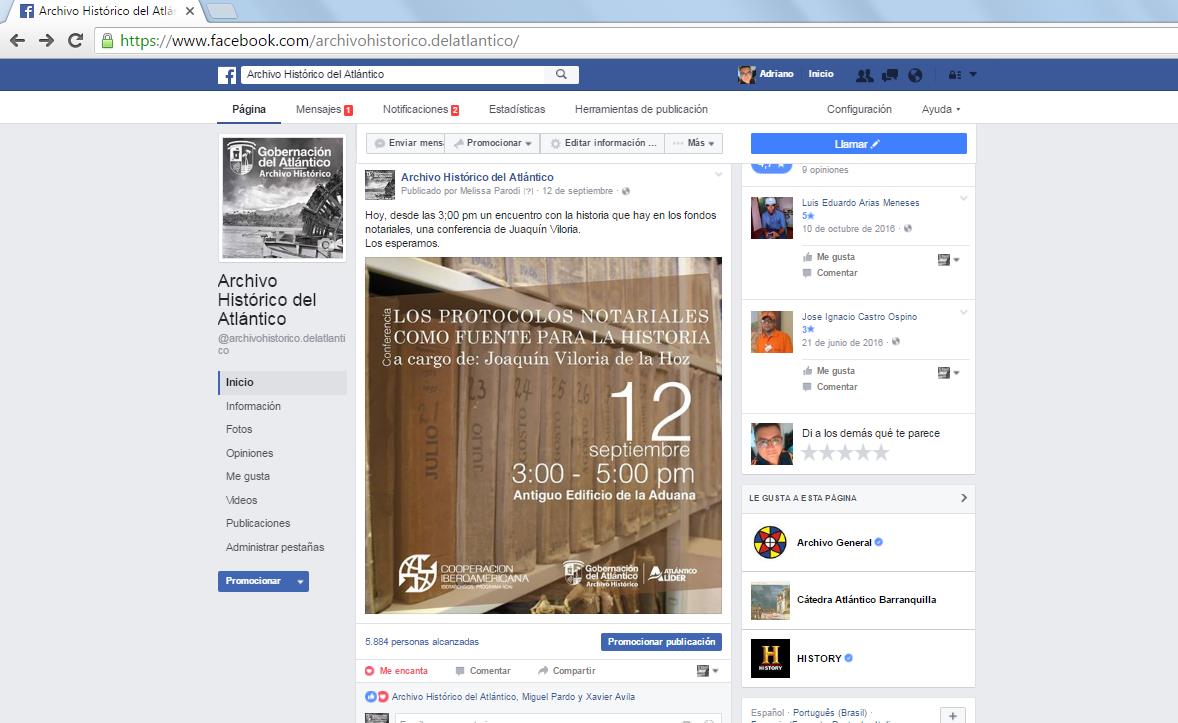1178x723 pixels.
Task: Expand the account menu arrow in the top bar
Action: pos(973,75)
